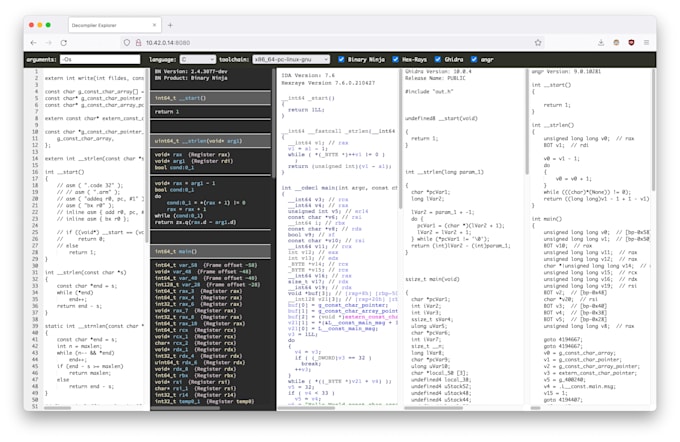The height and width of the screenshot is (442, 680).
Task: Open a new tab with the plus icon
Action: click(x=170, y=25)
